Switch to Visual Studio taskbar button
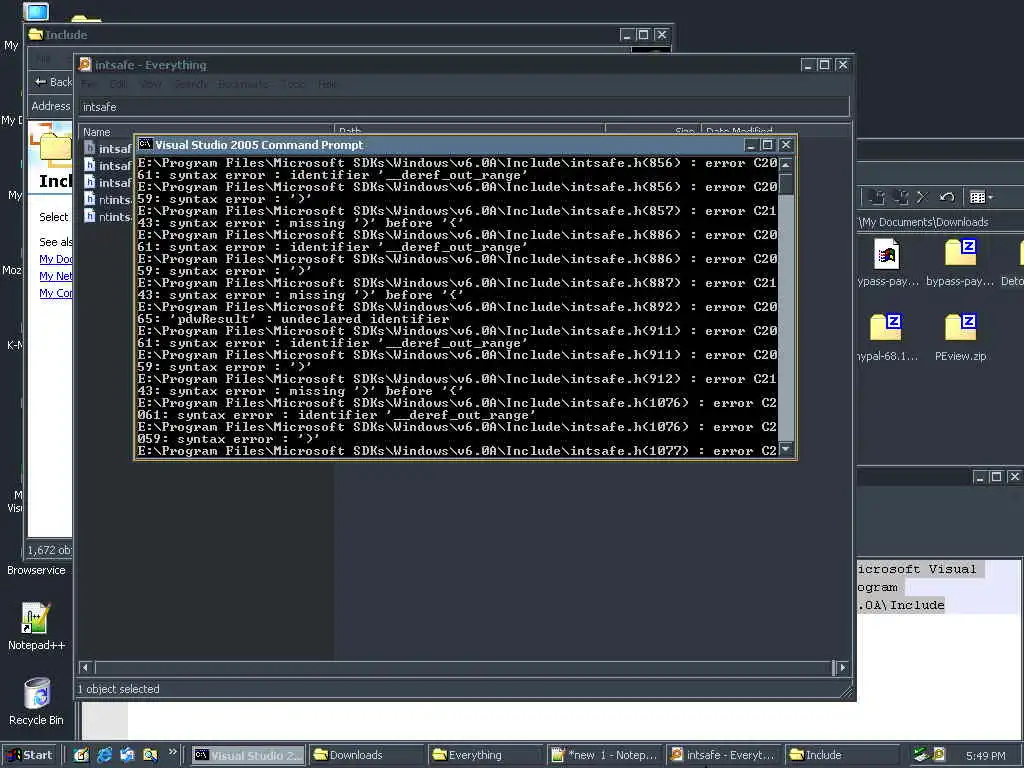Viewport: 1024px width, 768px height. [x=248, y=755]
